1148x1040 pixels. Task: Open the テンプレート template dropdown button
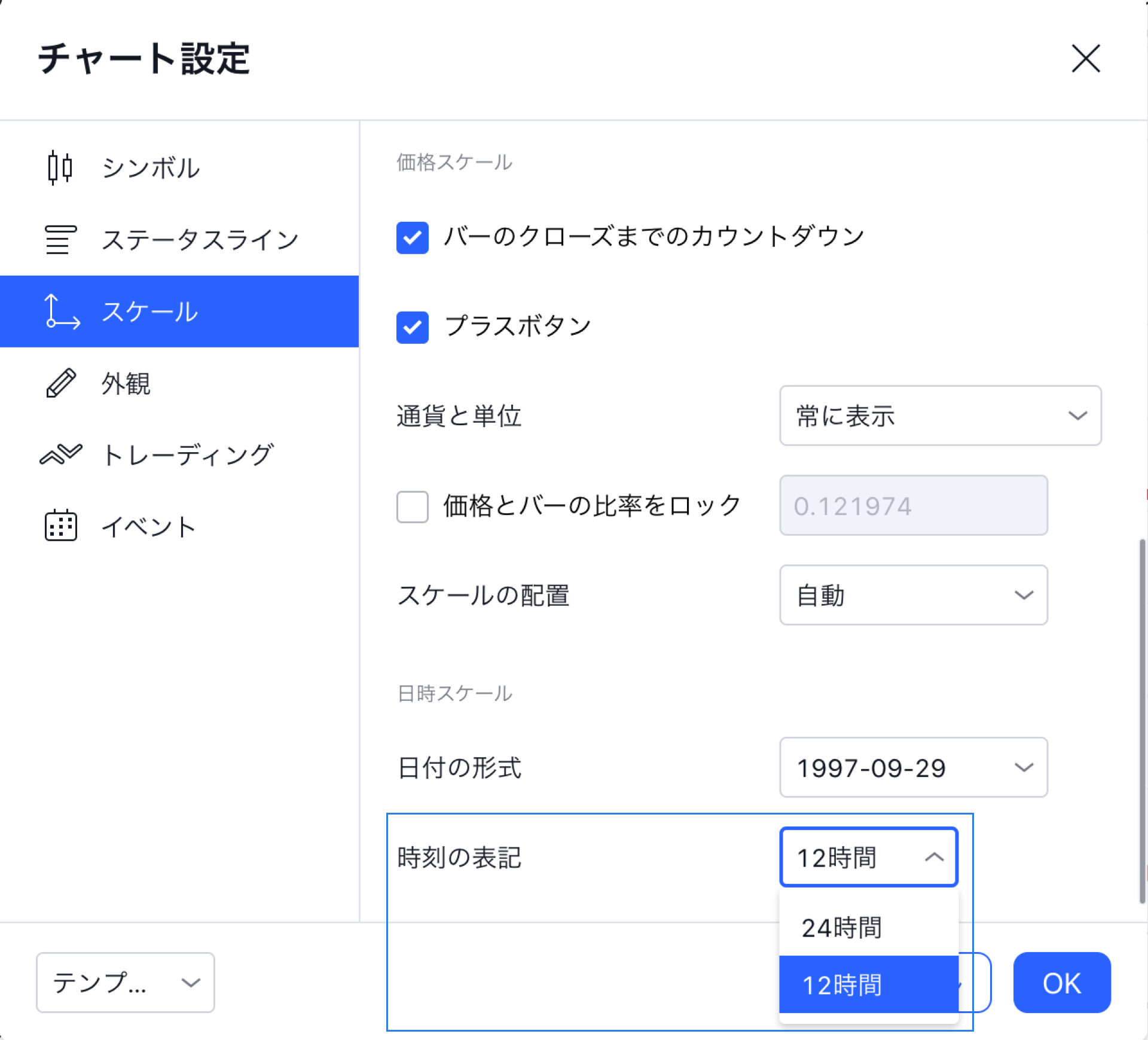125,983
